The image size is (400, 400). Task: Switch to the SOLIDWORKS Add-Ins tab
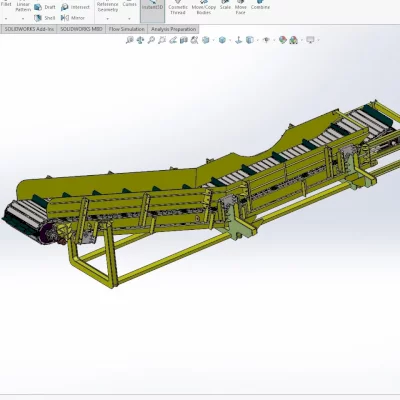point(29,29)
